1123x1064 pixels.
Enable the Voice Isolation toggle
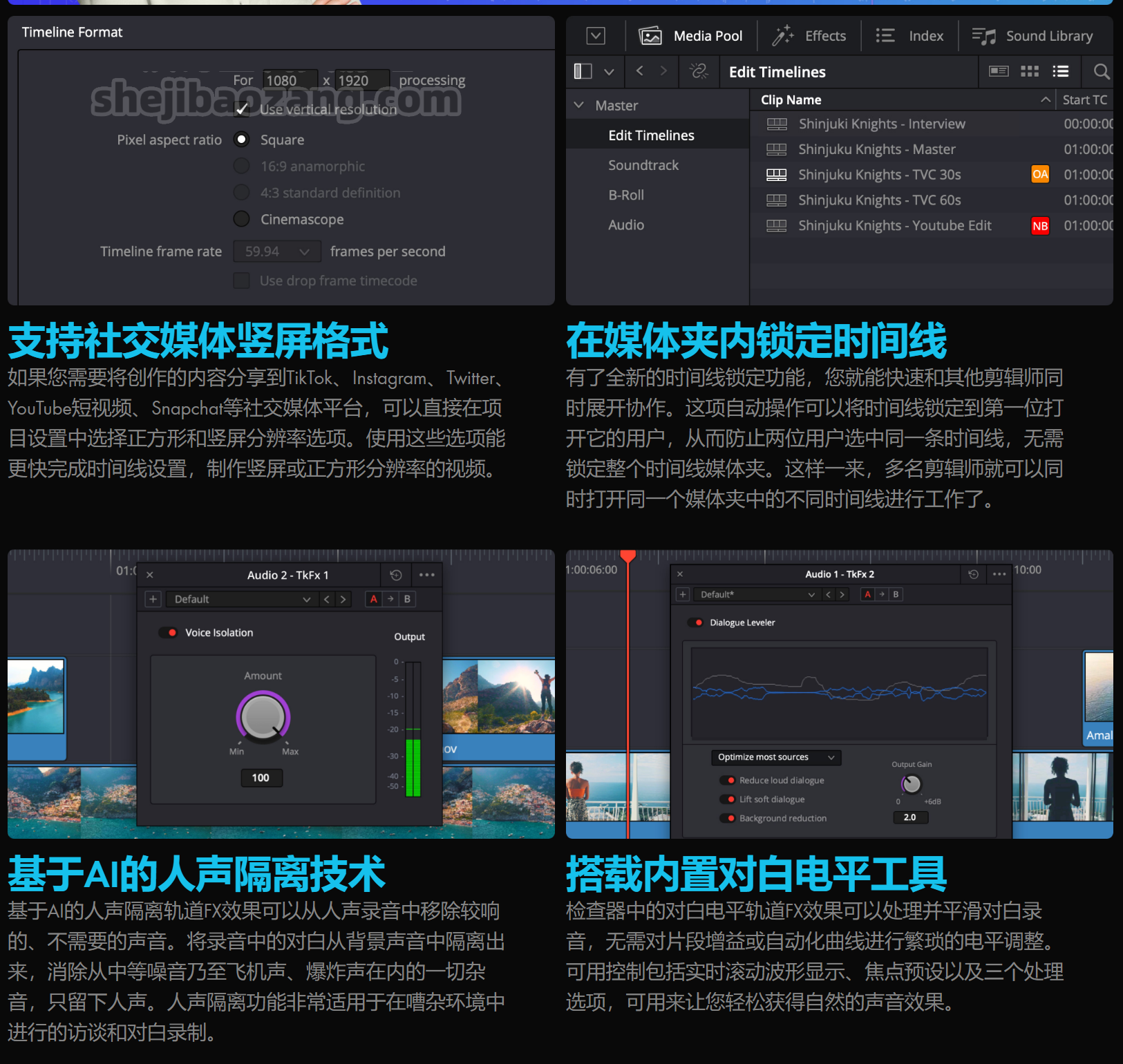pyautogui.click(x=169, y=632)
